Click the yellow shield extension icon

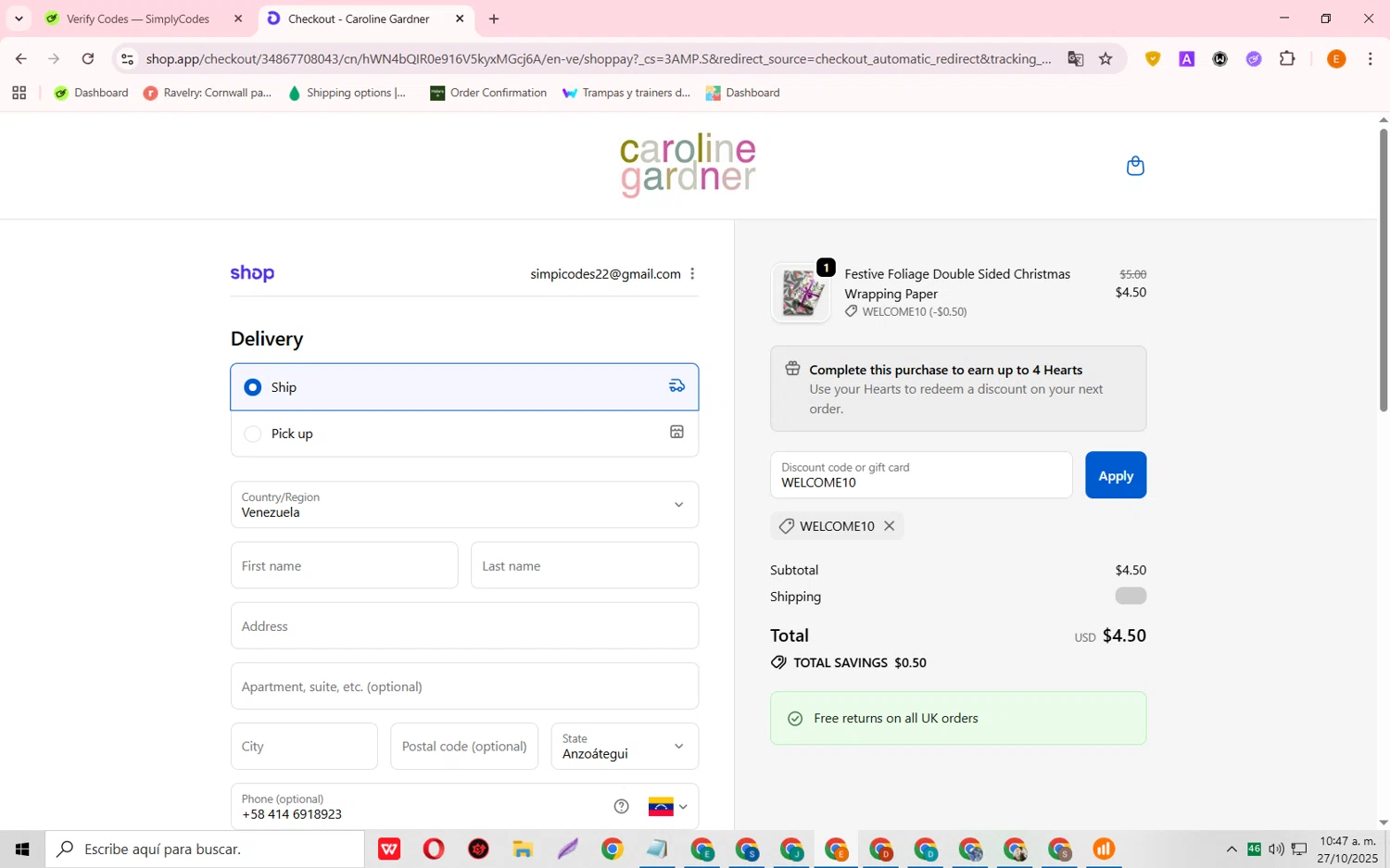tap(1153, 58)
